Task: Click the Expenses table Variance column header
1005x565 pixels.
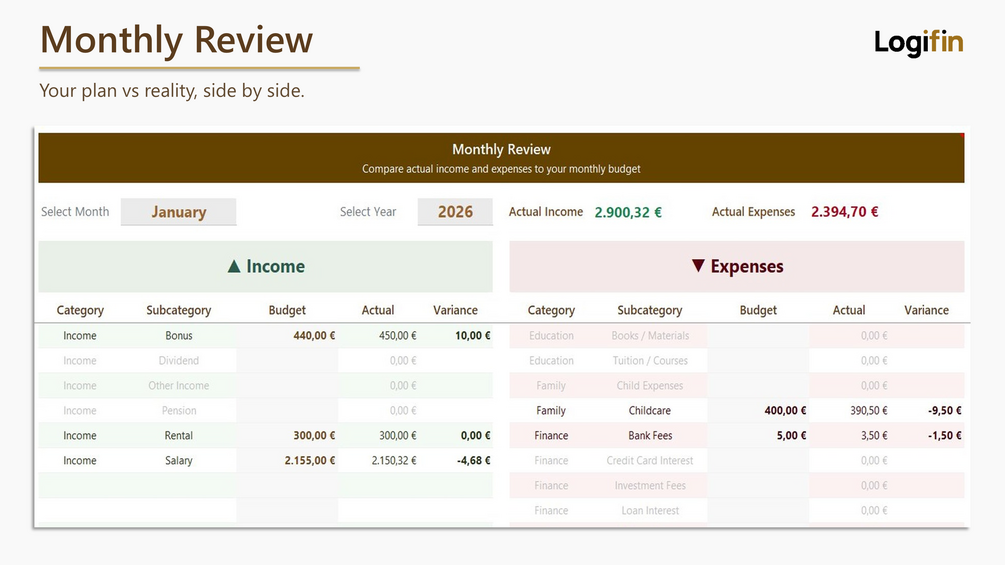Action: pyautogui.click(x=926, y=310)
